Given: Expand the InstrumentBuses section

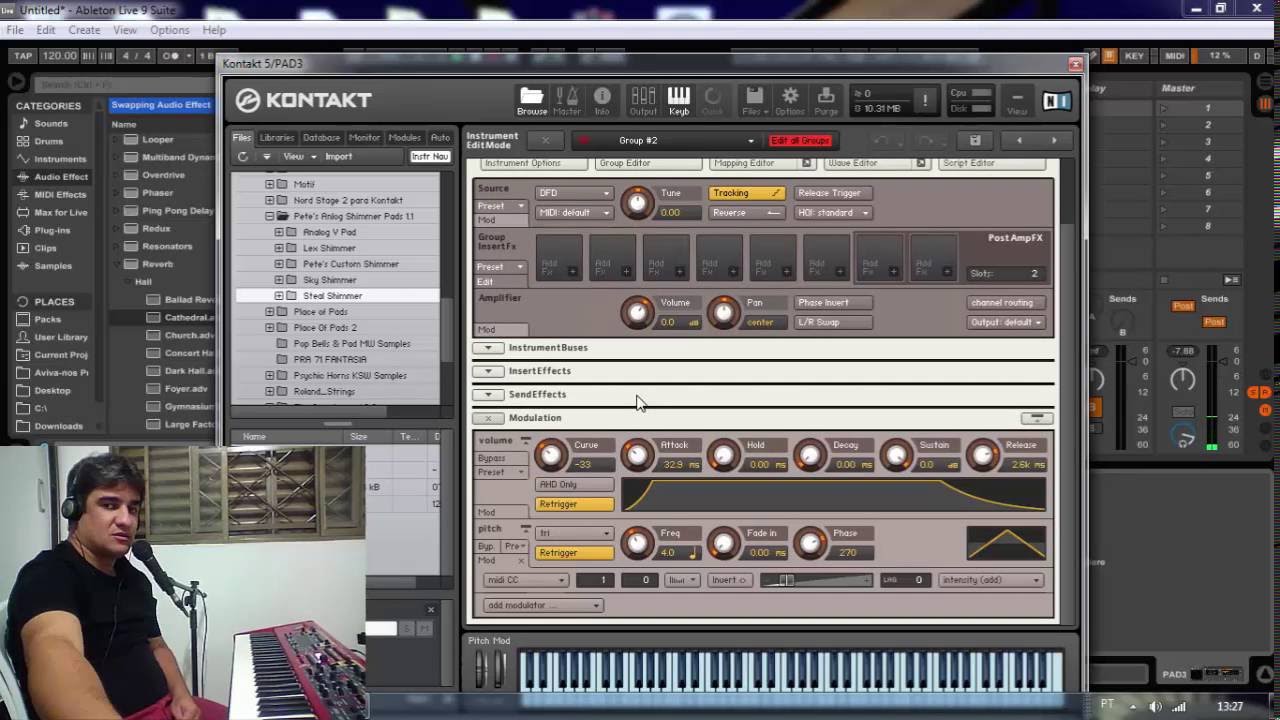Looking at the screenshot, I should point(488,348).
